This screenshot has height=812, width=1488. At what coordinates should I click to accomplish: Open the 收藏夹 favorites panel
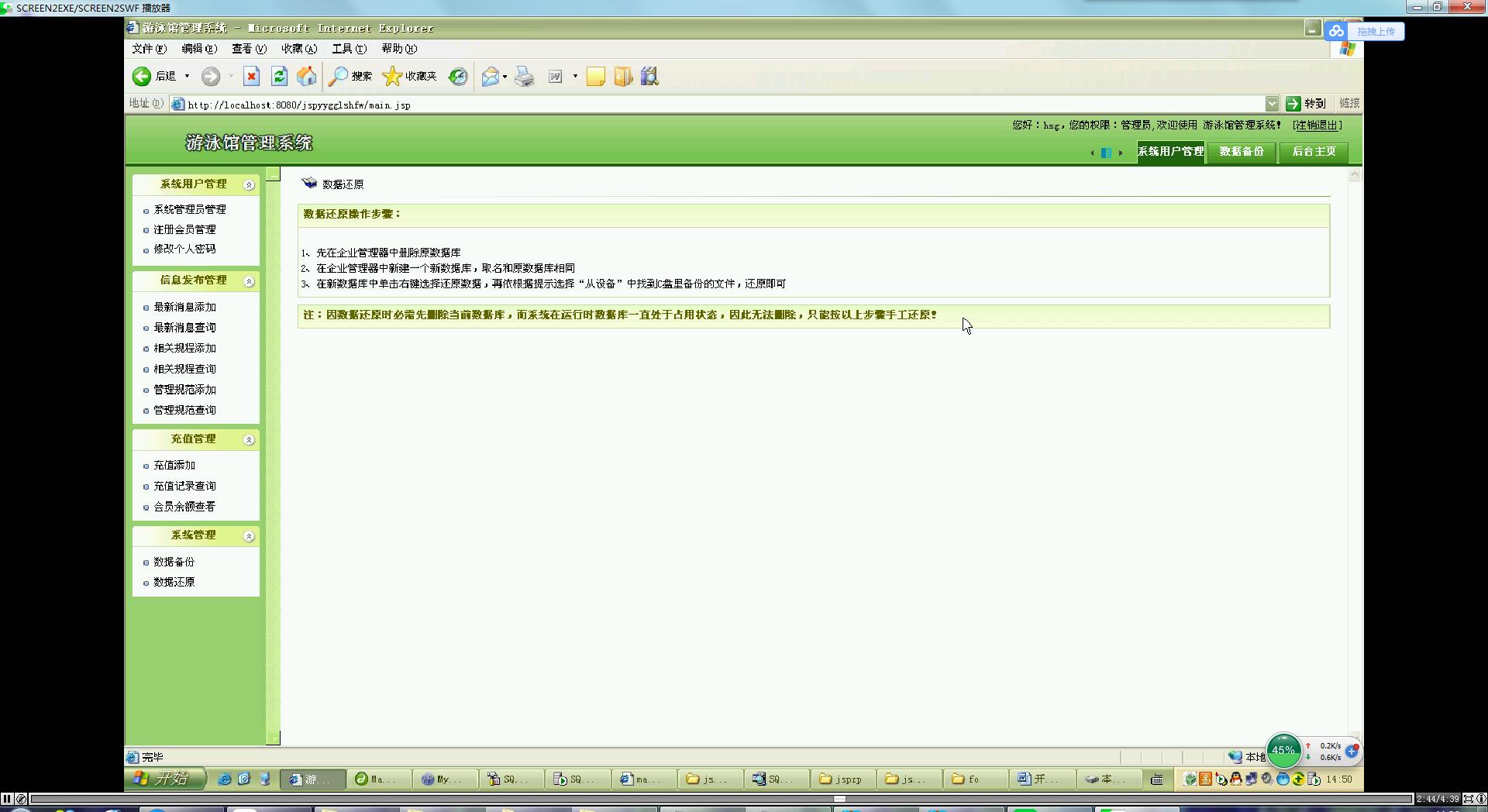click(x=410, y=76)
